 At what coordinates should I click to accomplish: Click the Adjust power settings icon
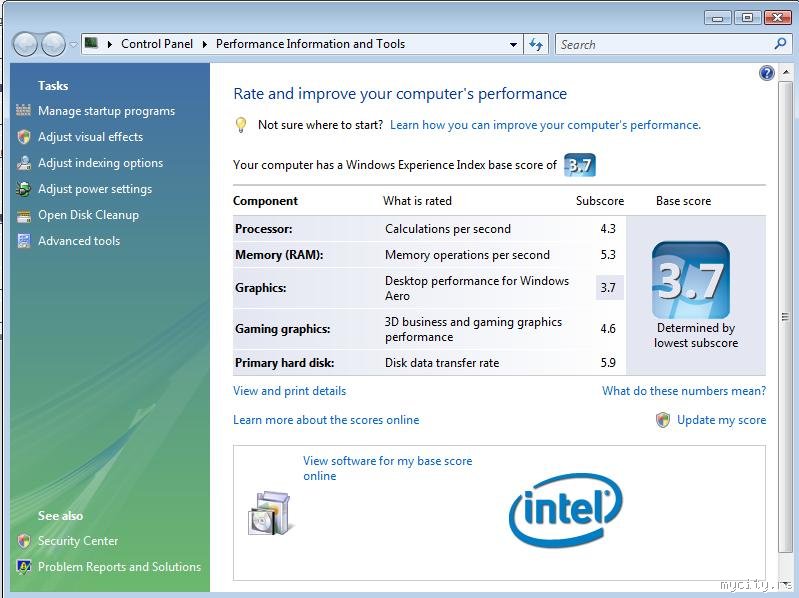(x=23, y=188)
